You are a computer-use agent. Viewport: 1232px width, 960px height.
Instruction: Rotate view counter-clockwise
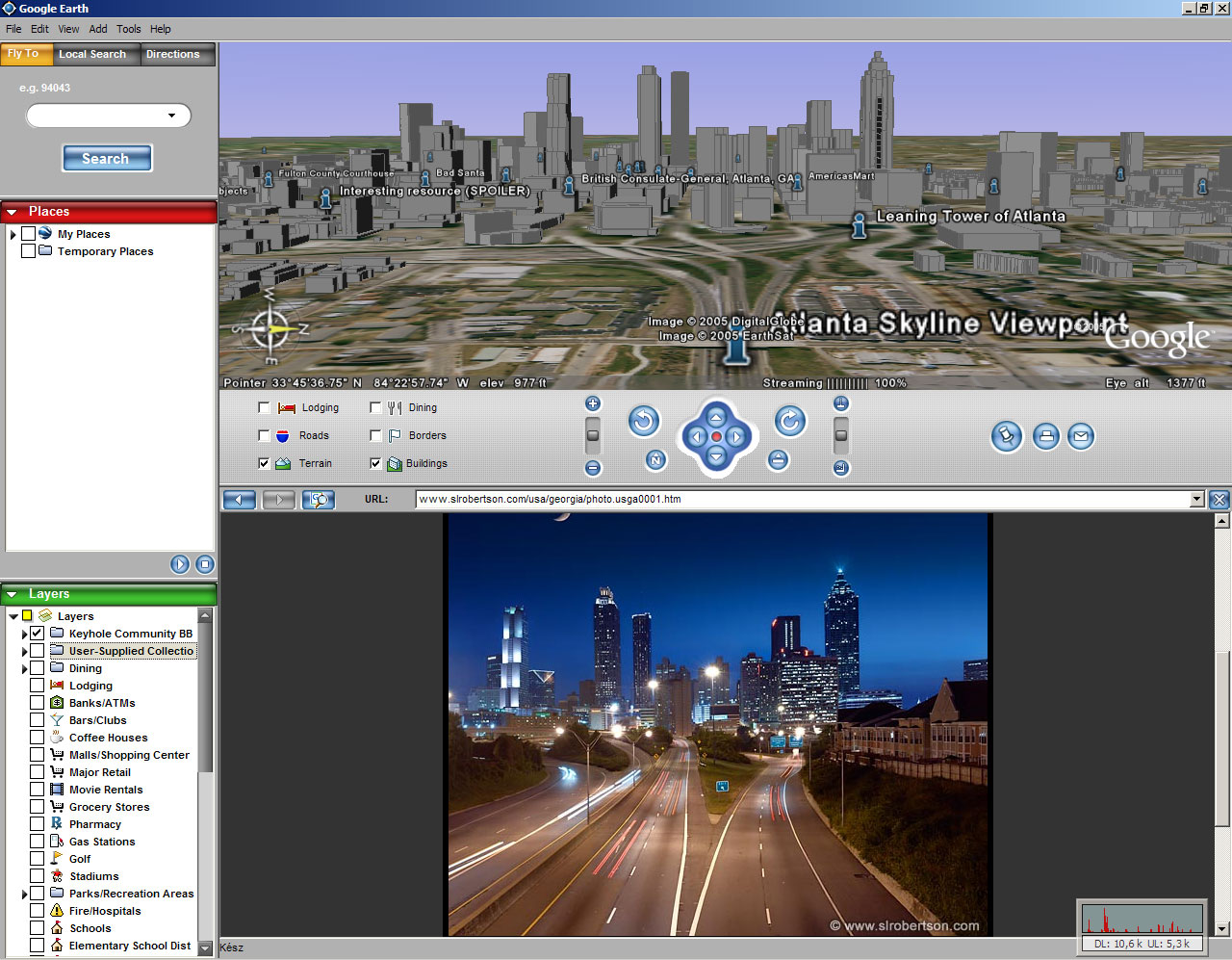click(644, 421)
